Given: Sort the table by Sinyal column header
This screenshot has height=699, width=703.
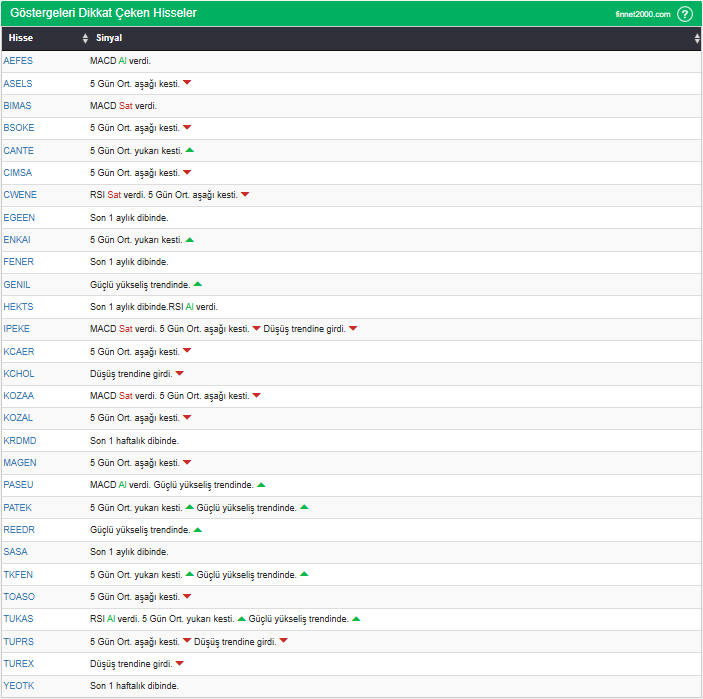Looking at the screenshot, I should 109,39.
